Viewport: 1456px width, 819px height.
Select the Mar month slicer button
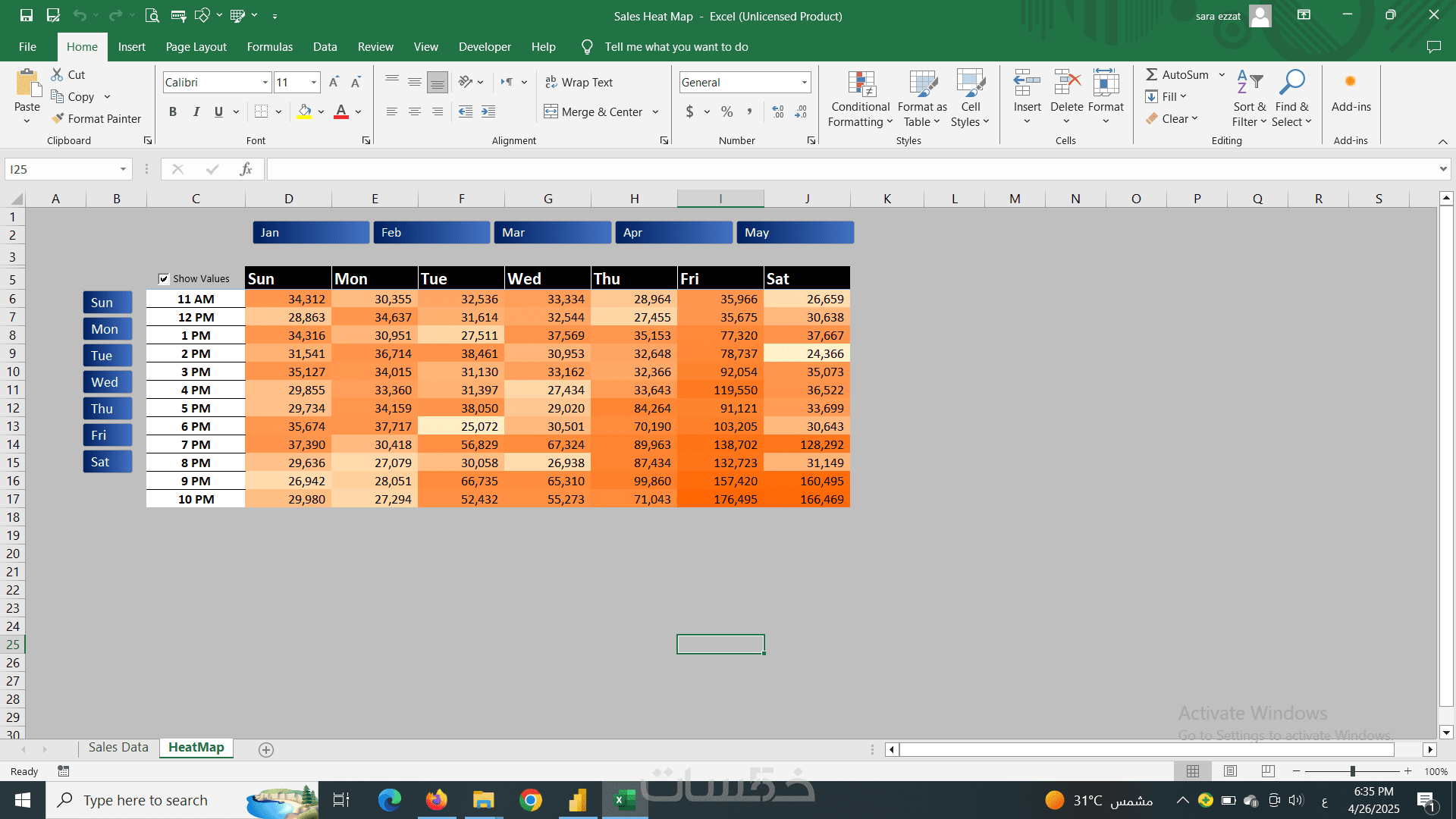[x=552, y=232]
